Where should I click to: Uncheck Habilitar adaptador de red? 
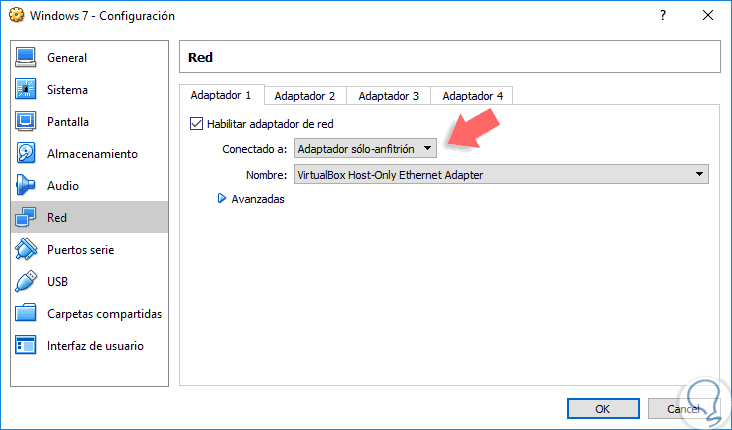(196, 125)
